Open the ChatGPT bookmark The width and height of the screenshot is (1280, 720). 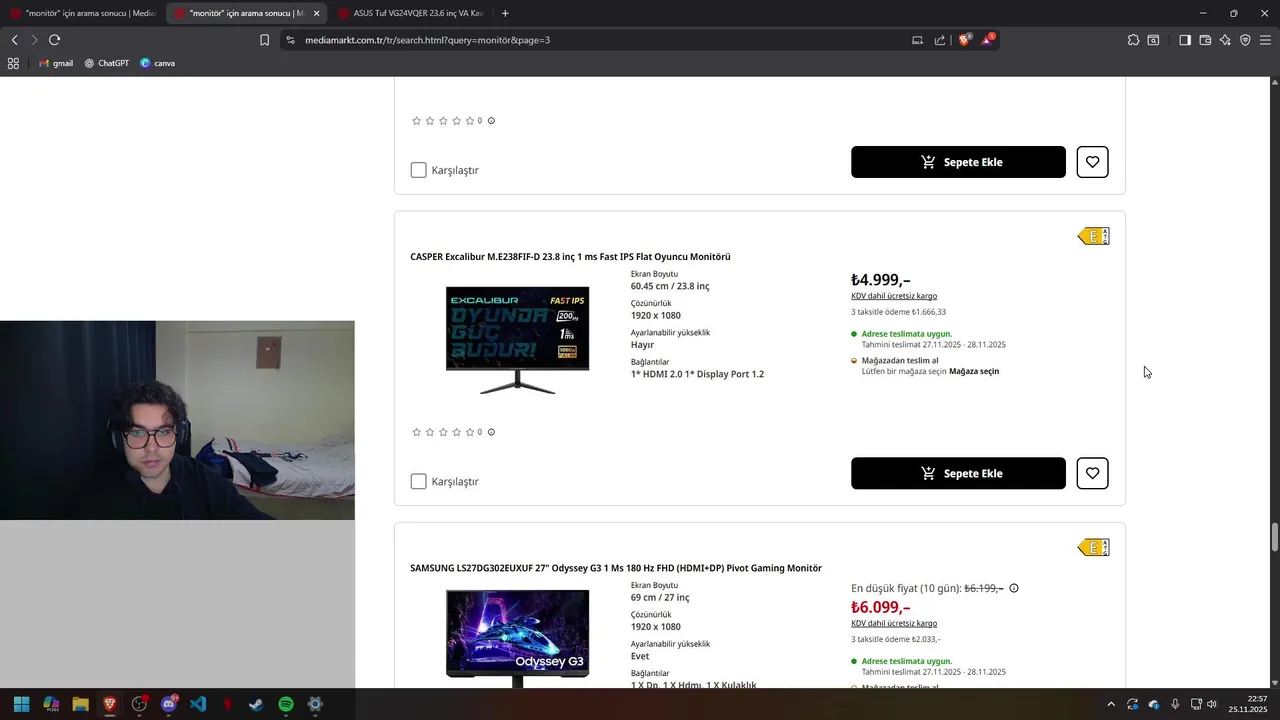[106, 63]
